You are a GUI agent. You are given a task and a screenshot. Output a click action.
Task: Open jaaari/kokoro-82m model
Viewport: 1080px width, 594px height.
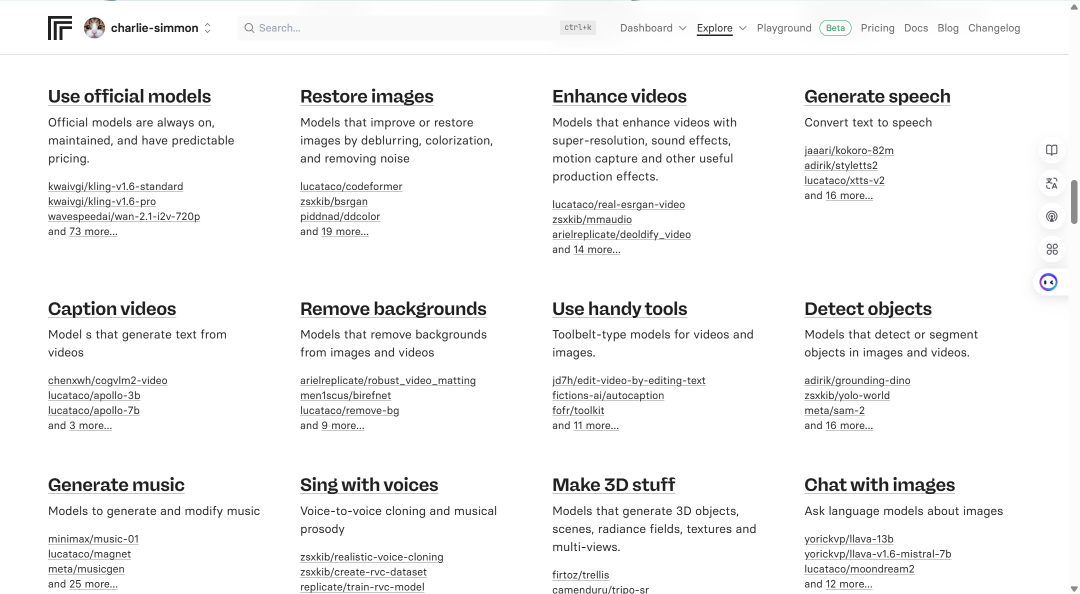click(x=849, y=151)
